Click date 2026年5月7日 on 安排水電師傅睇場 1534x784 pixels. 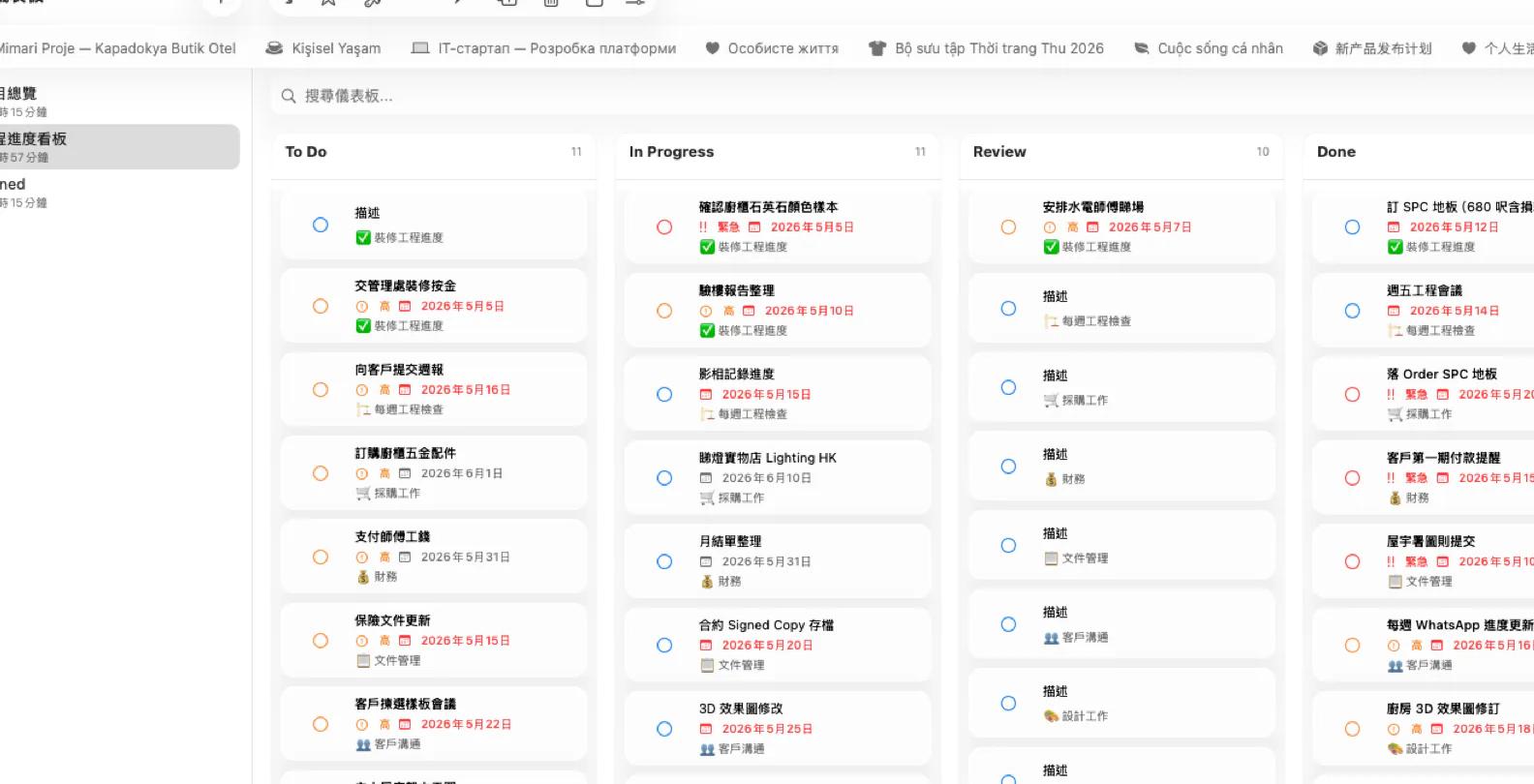[x=1150, y=227]
